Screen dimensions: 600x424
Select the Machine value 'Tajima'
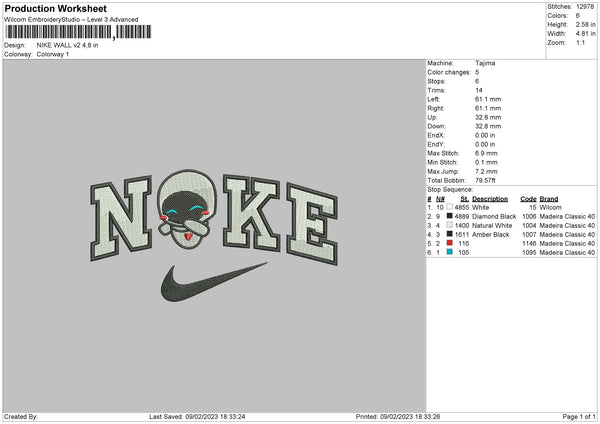tap(485, 63)
